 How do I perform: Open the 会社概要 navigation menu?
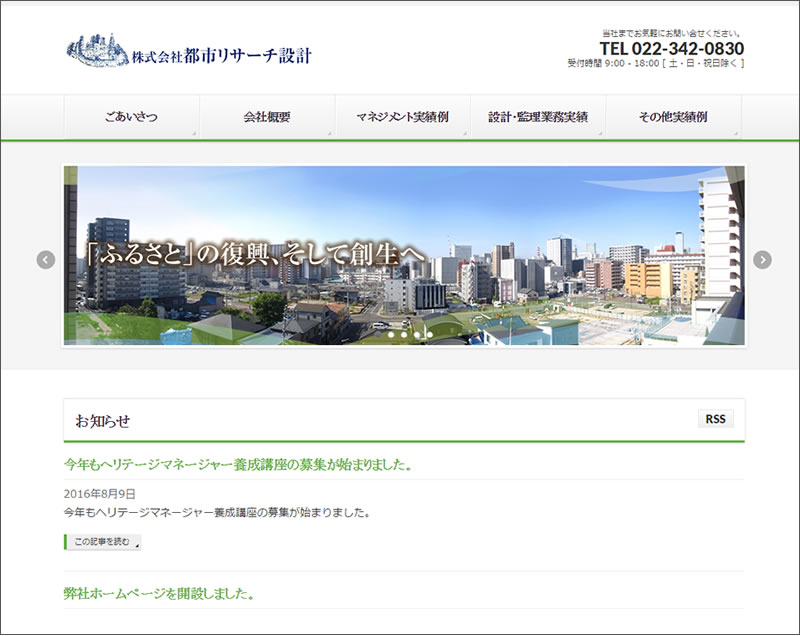coord(268,116)
